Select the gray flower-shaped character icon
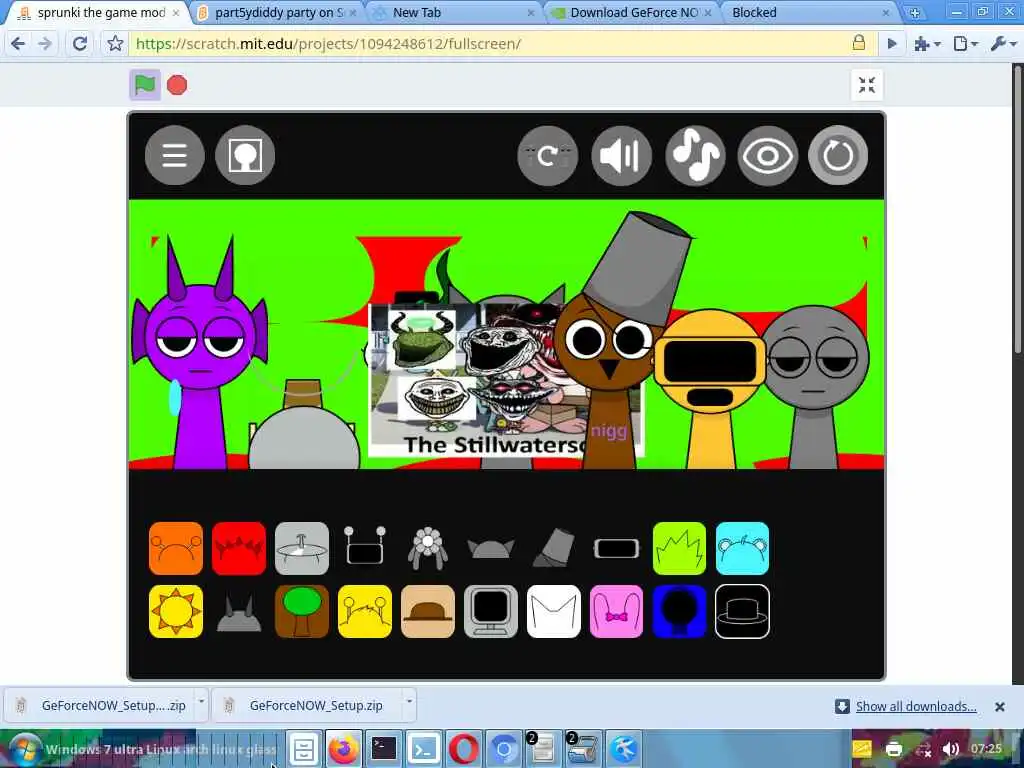 (428, 549)
